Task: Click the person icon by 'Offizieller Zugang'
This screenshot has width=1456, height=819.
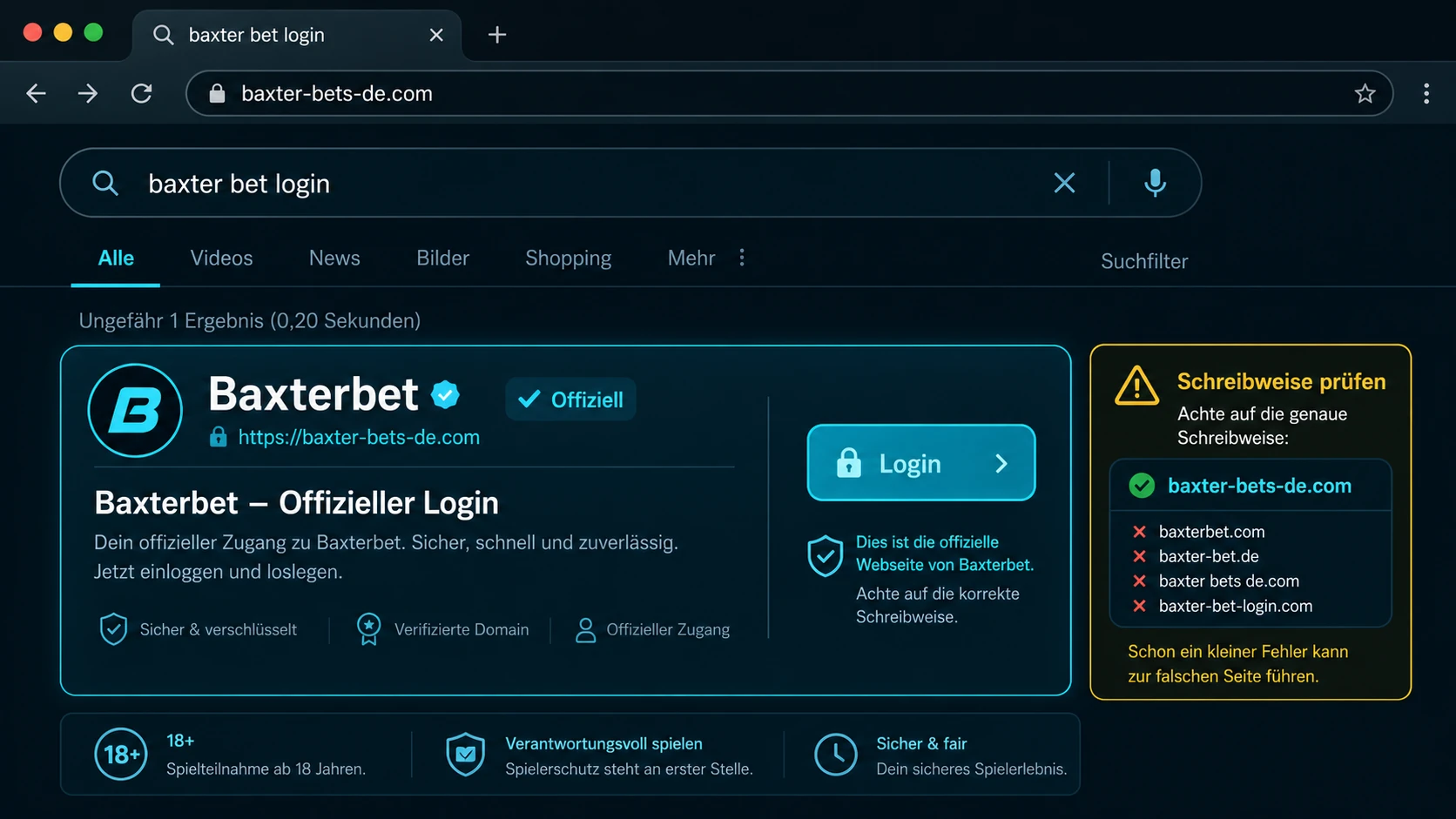Action: click(x=585, y=629)
